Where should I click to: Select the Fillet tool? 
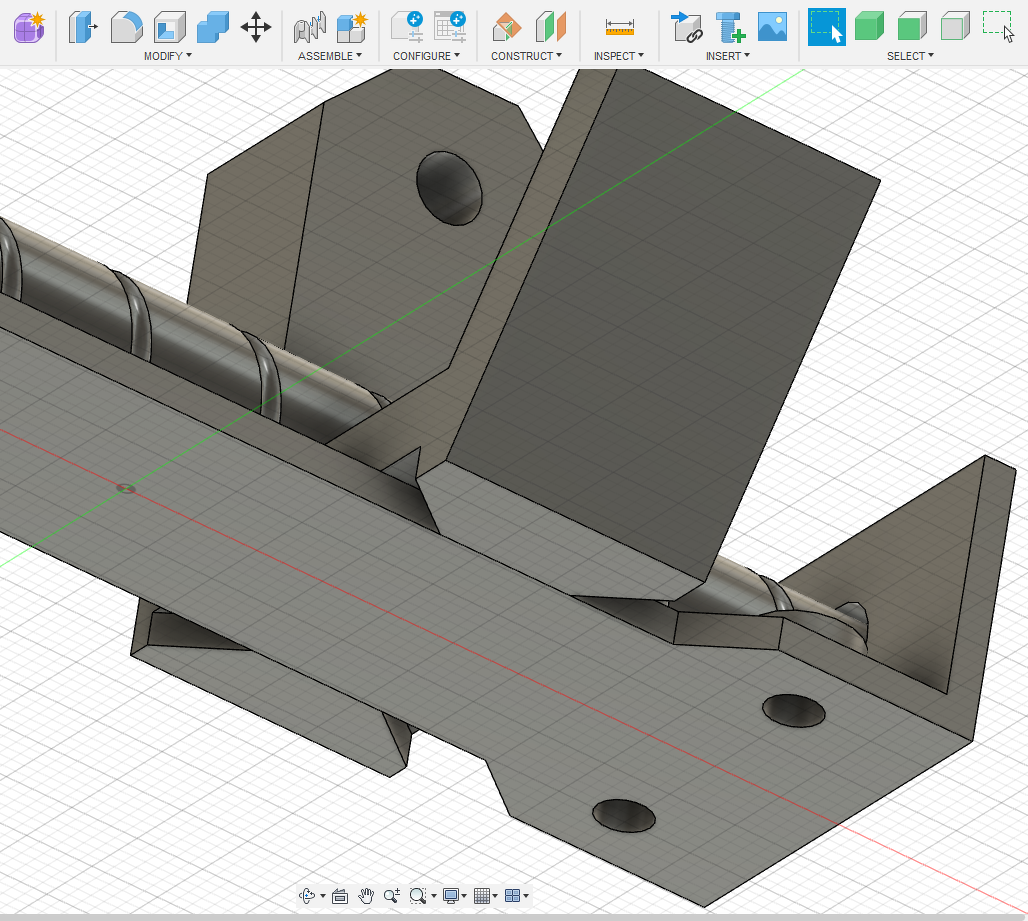126,28
